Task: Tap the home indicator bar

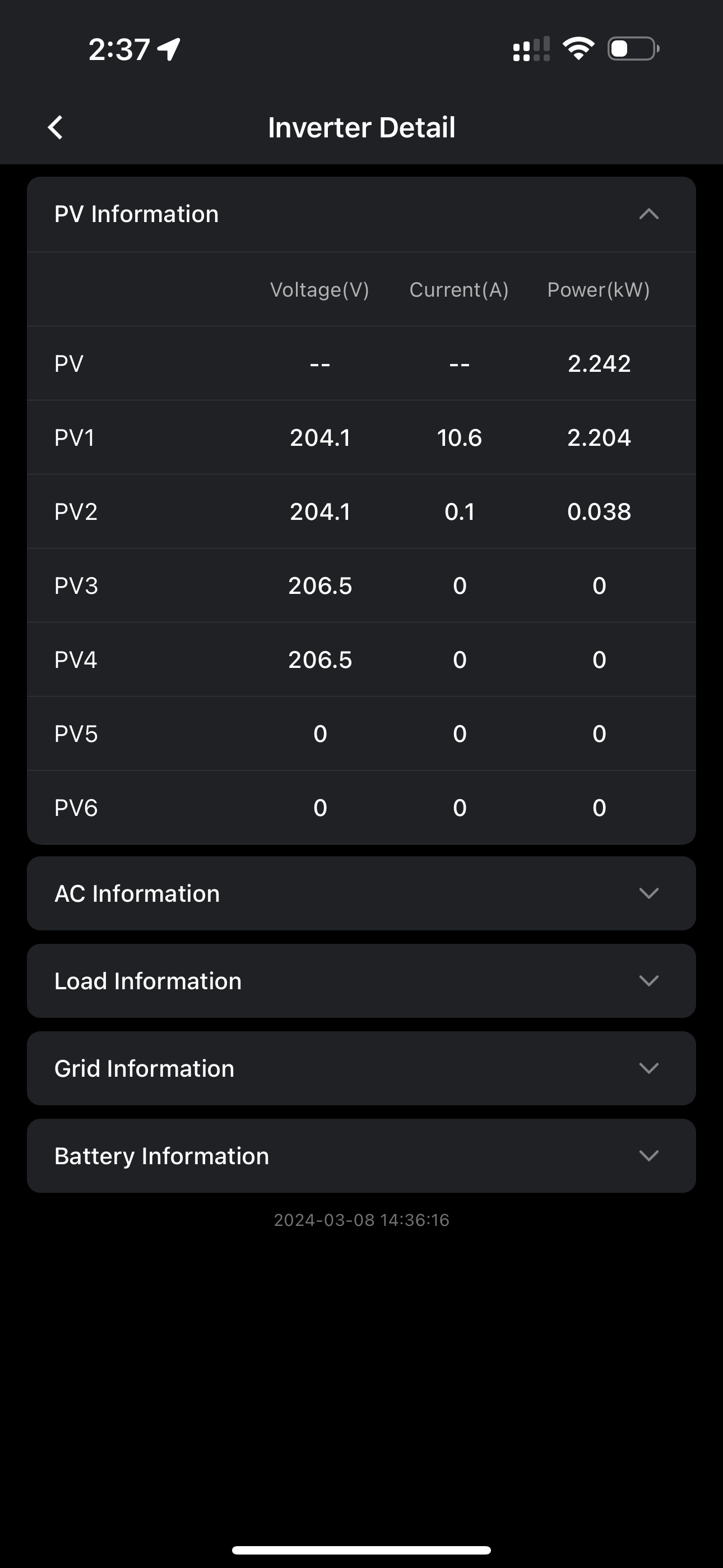Action: [x=361, y=1549]
